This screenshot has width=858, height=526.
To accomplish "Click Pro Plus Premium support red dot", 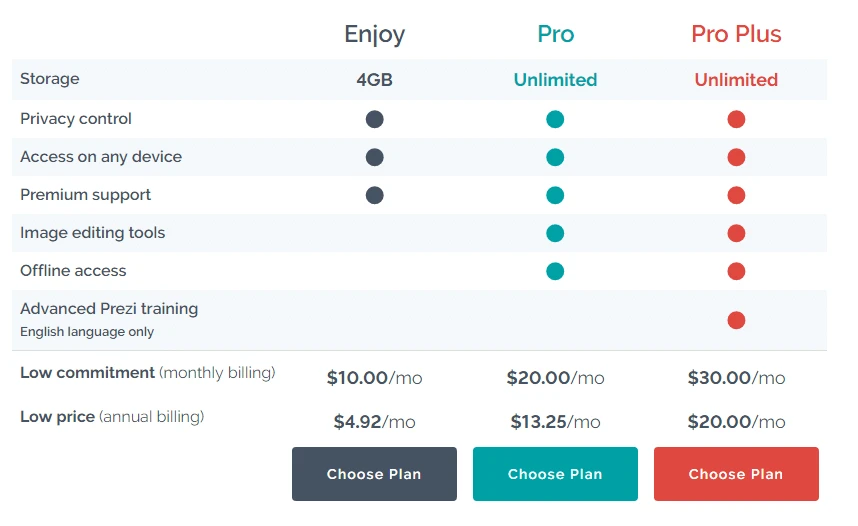I will click(736, 195).
